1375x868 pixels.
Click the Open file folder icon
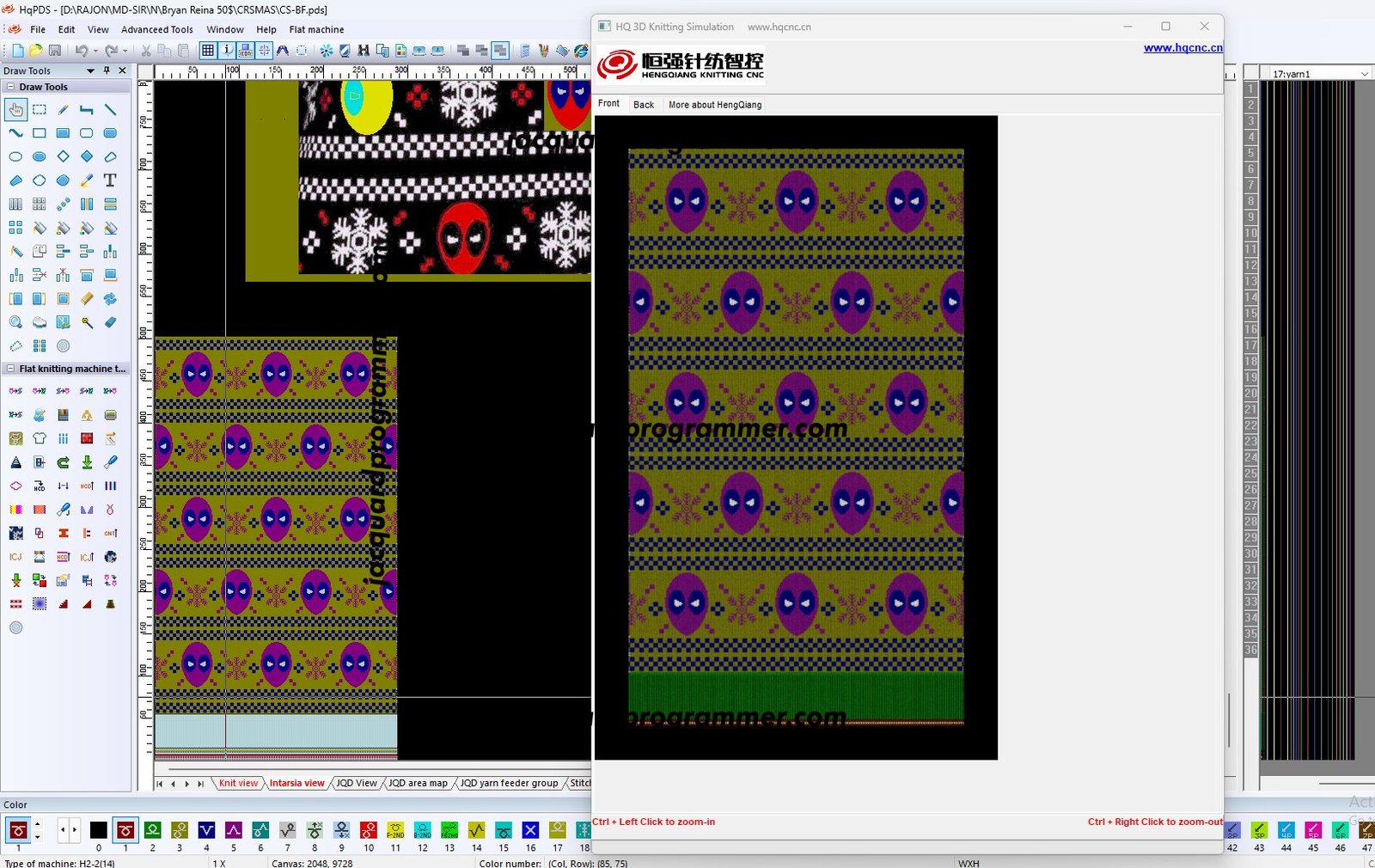coord(35,51)
